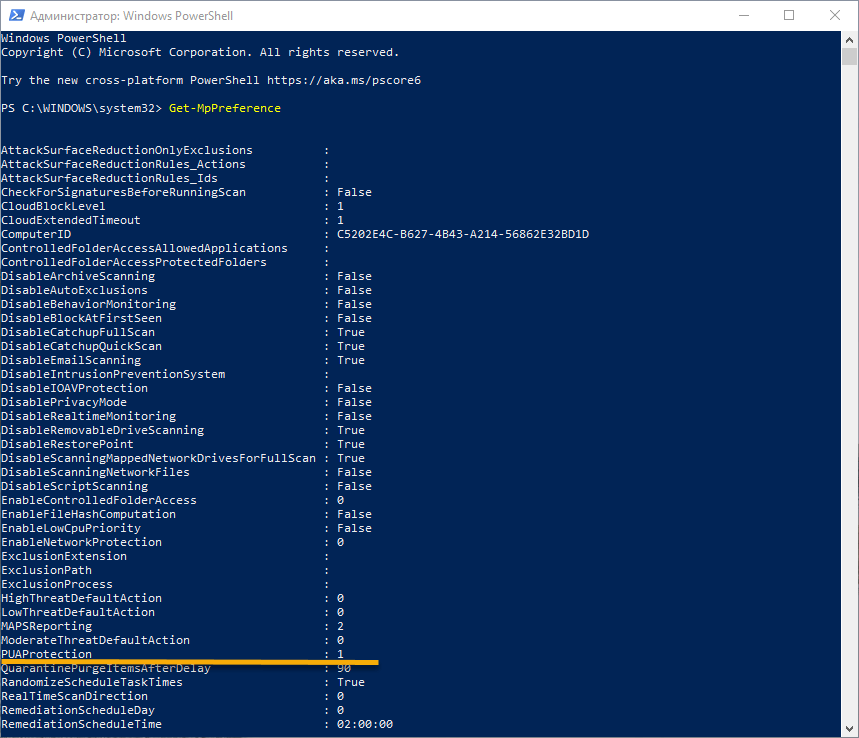
Task: Click the QuarantinePurgeItemsAfterDelay value 90
Action: [344, 668]
